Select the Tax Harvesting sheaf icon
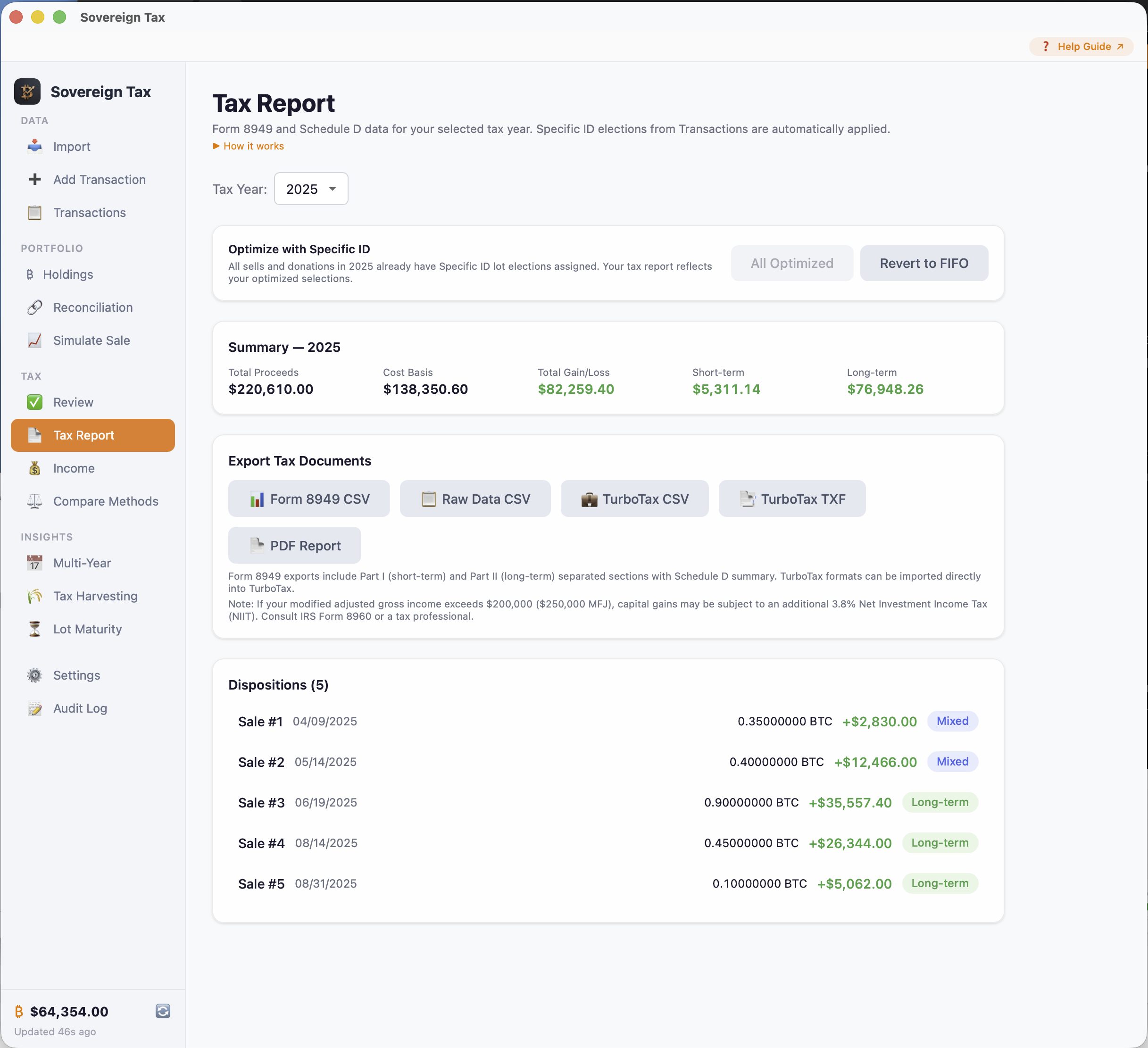 tap(34, 596)
